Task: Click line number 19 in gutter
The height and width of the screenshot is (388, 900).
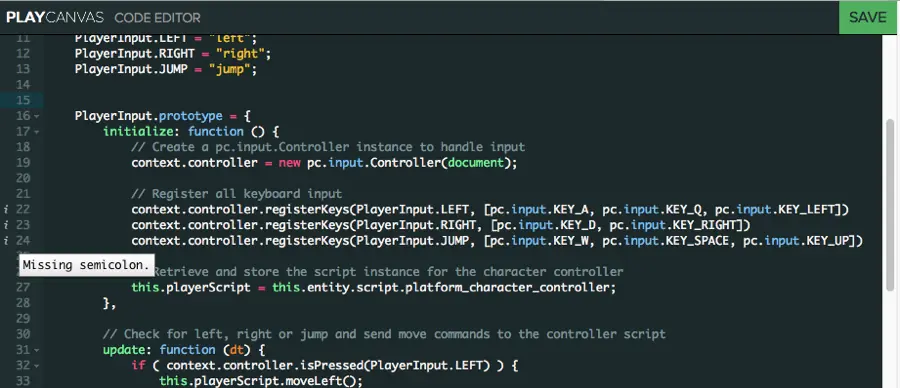Action: coord(23,162)
